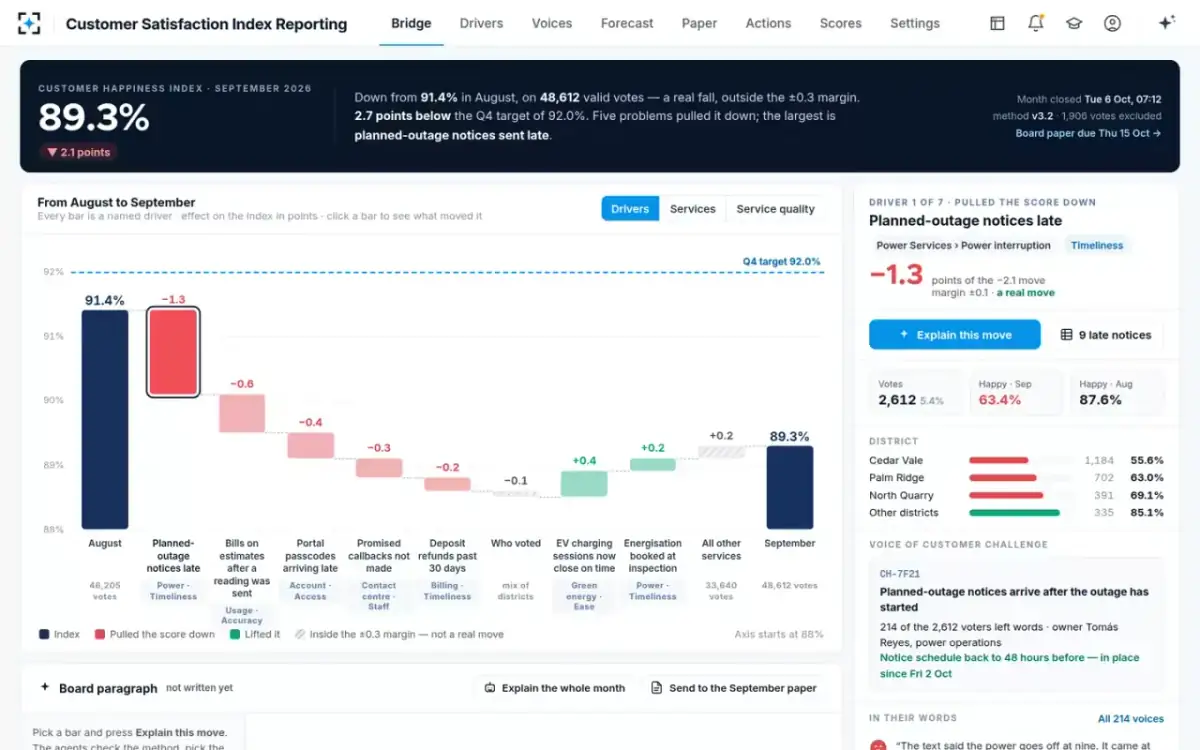The image size is (1200, 750).
Task: Click the Notice schedule back to 48 hours text
Action: click(1009, 666)
